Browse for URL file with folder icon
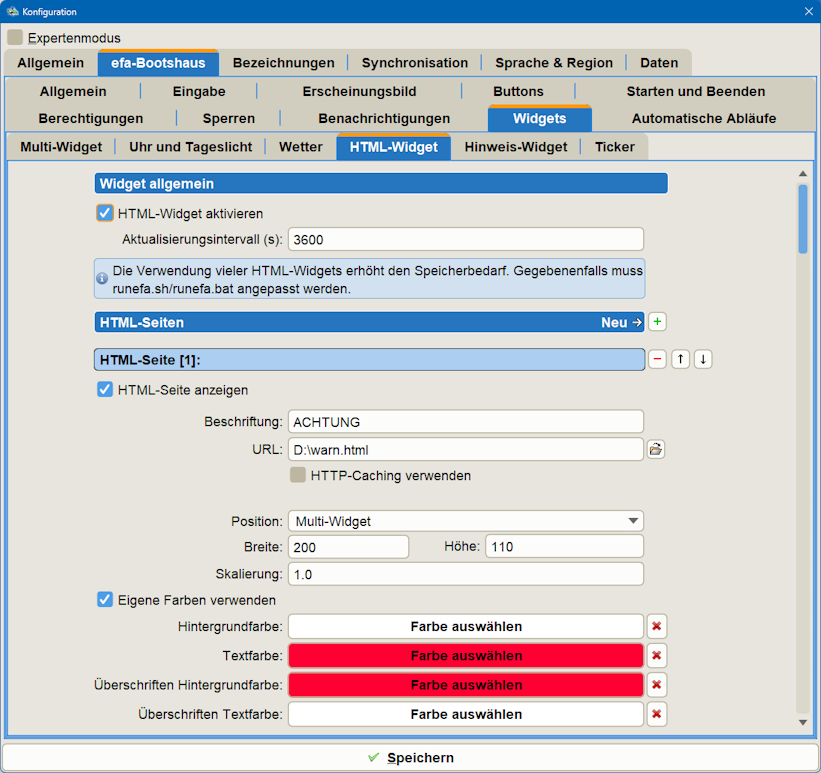Image resolution: width=821 pixels, height=773 pixels. pyautogui.click(x=656, y=449)
